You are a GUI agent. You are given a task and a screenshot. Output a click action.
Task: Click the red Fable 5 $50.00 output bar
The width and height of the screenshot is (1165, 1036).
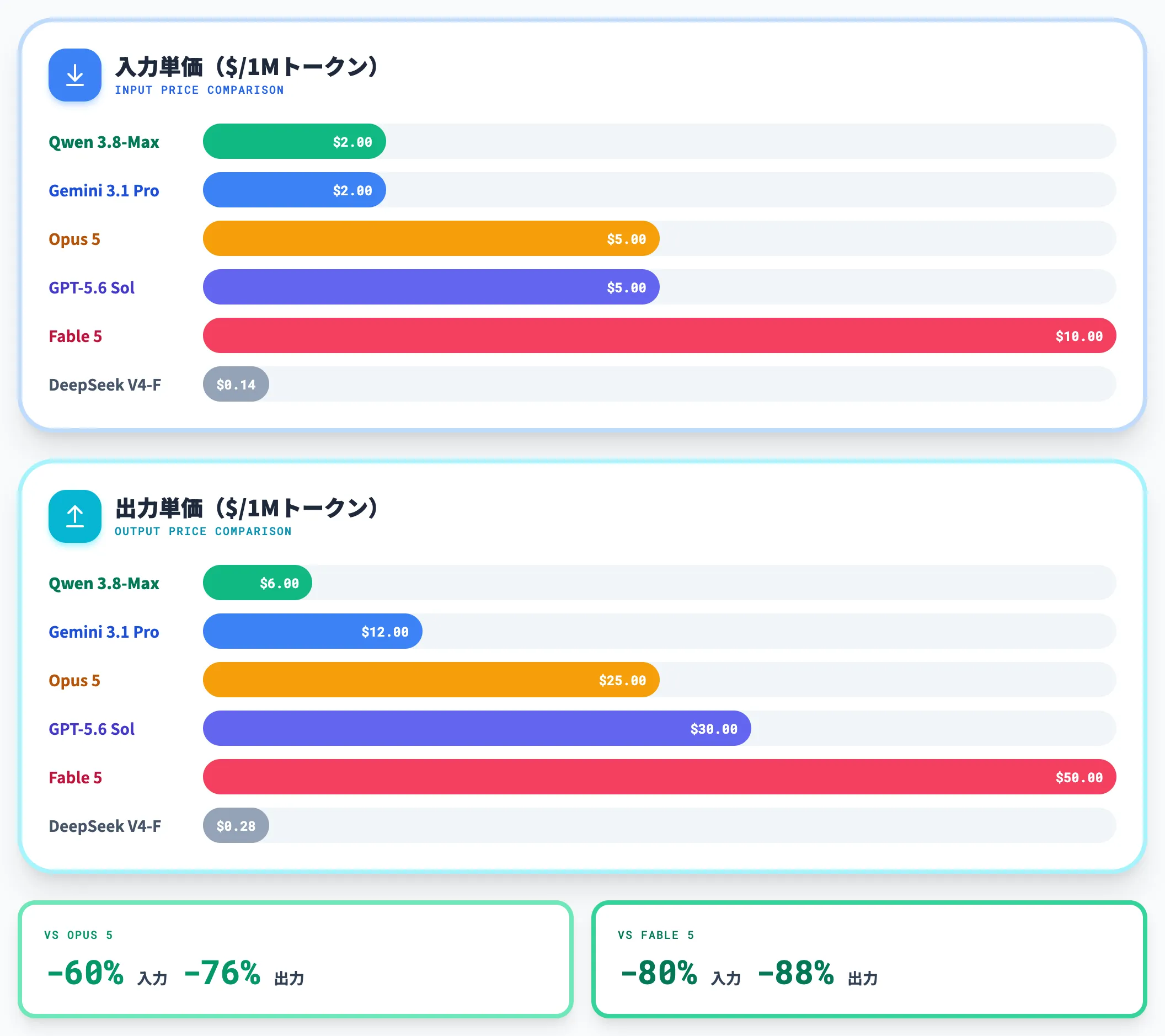(x=659, y=777)
